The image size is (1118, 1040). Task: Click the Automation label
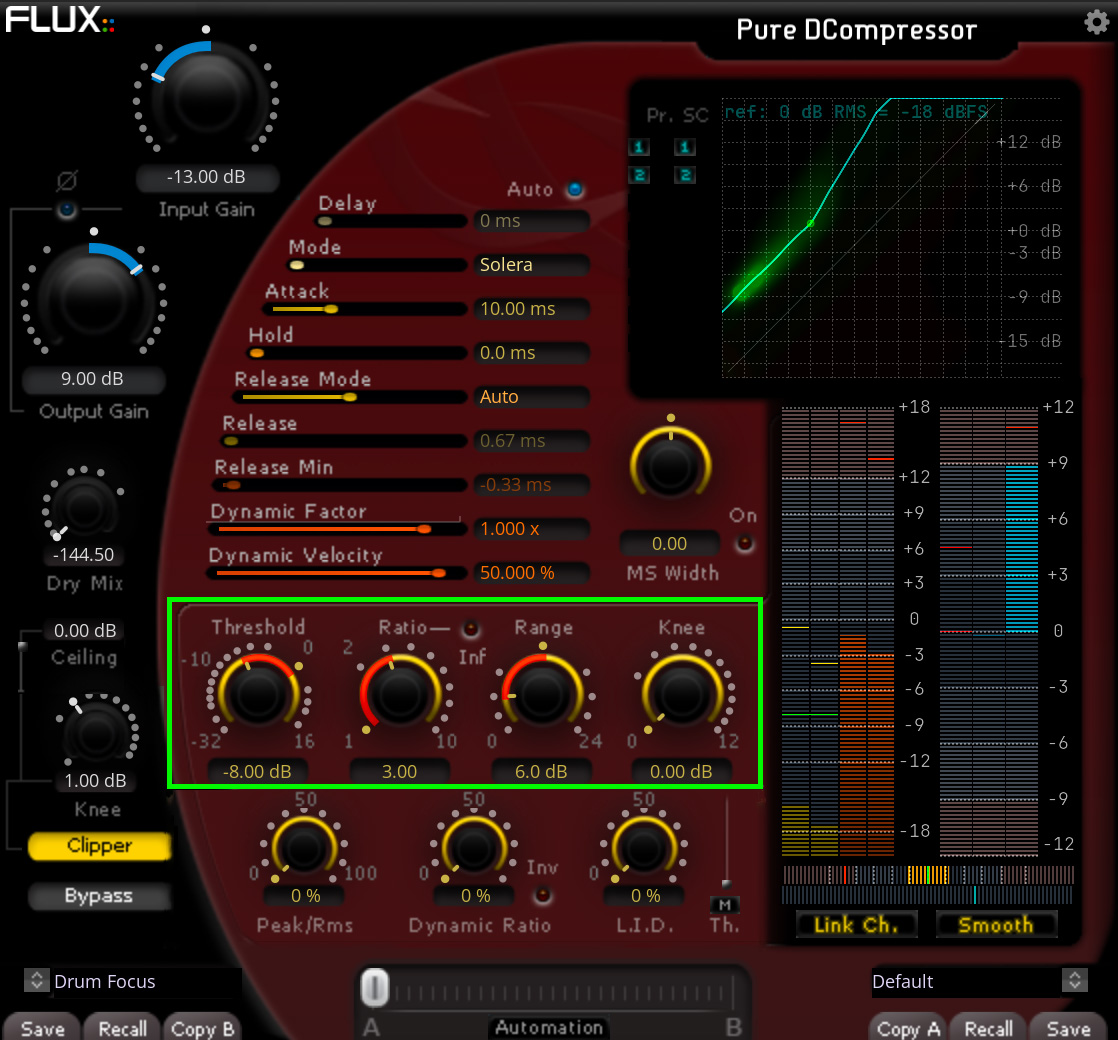point(549,1027)
